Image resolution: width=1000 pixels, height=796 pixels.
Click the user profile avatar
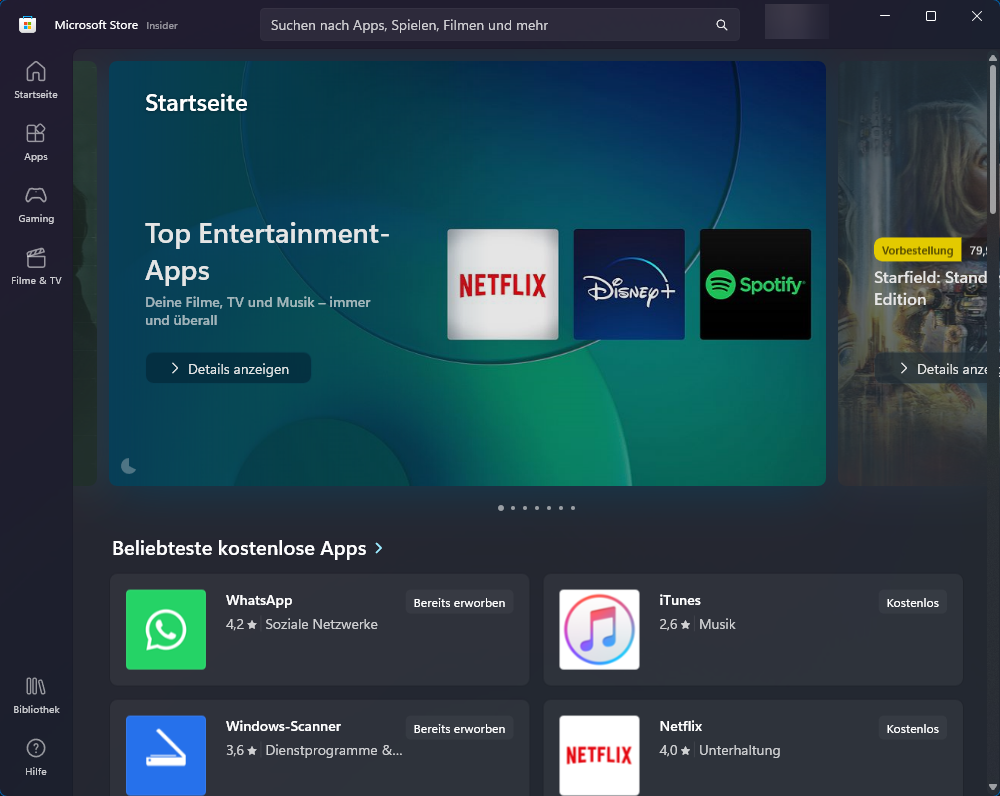(797, 22)
